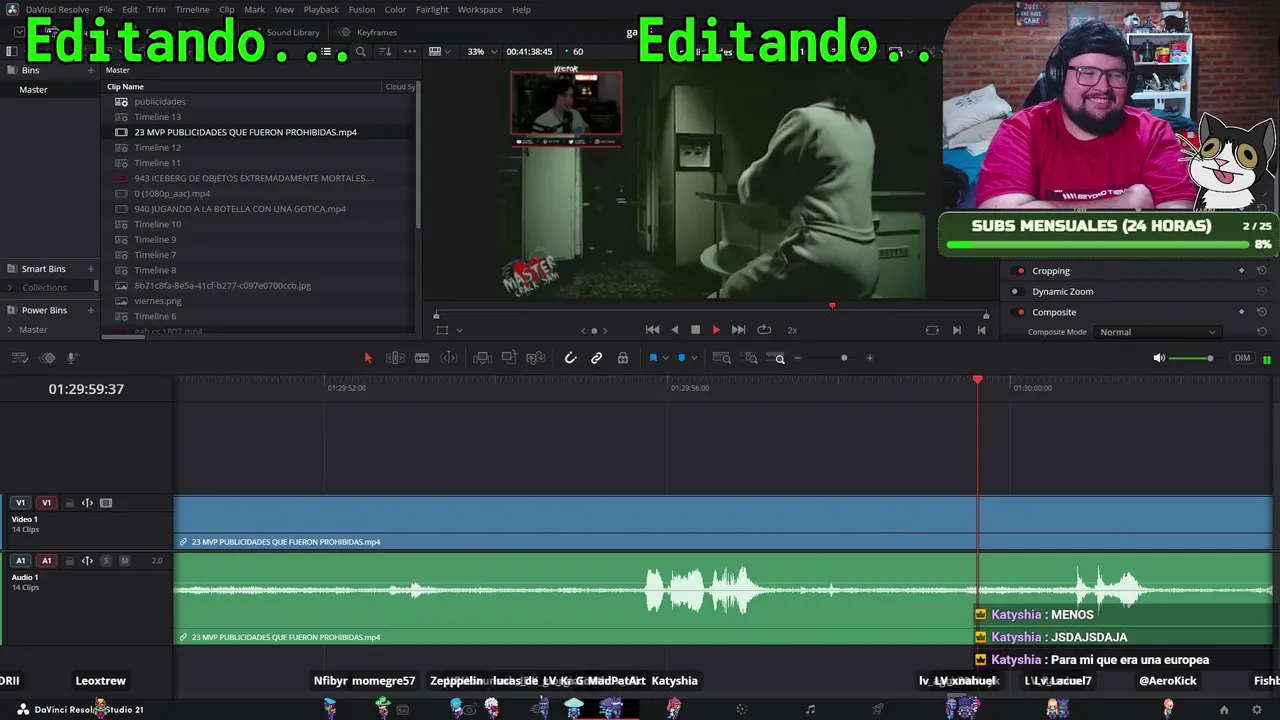Toggle Position Lock padlock icon
Viewport: 1280px width, 720px height.
point(623,358)
